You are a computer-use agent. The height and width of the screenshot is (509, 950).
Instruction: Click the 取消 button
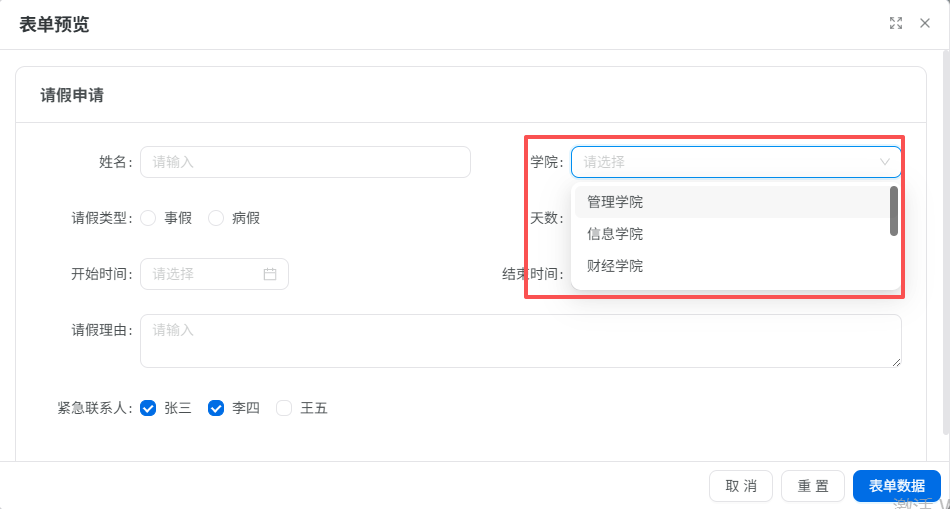point(740,486)
